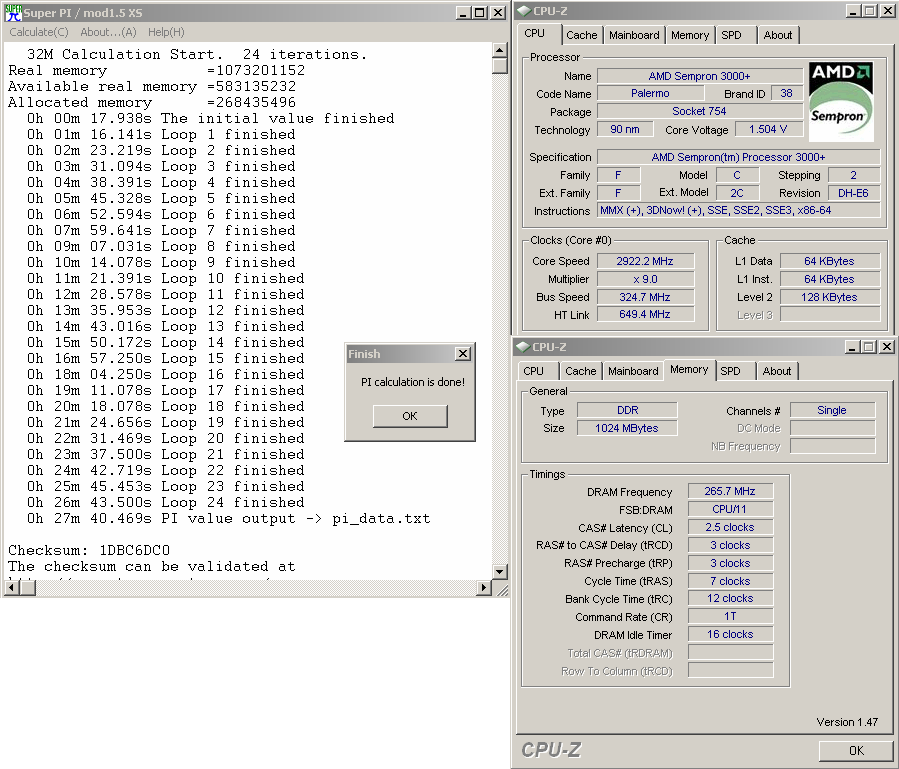Switch to About tab in lower CPU-Z window
The image size is (899, 769).
(777, 371)
